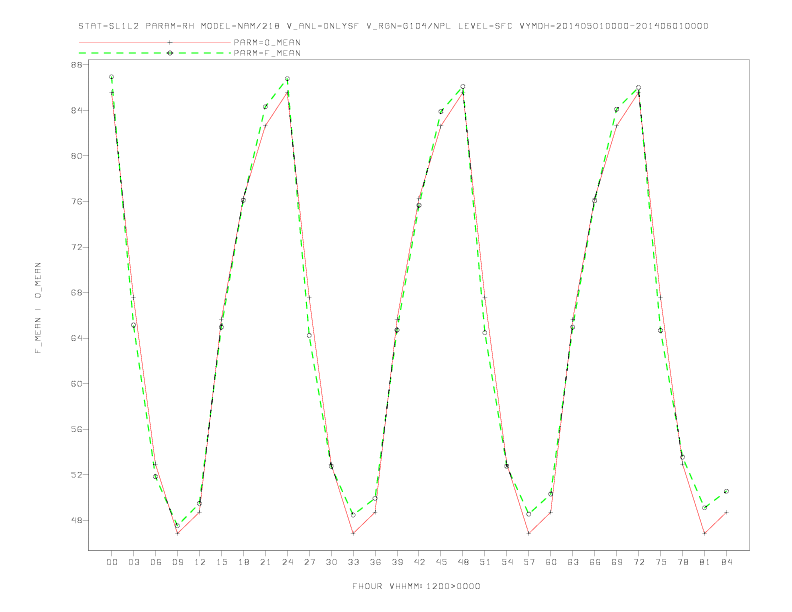
Task: Select the F_MEAN circle data point at hour 69
Action: 617,109
